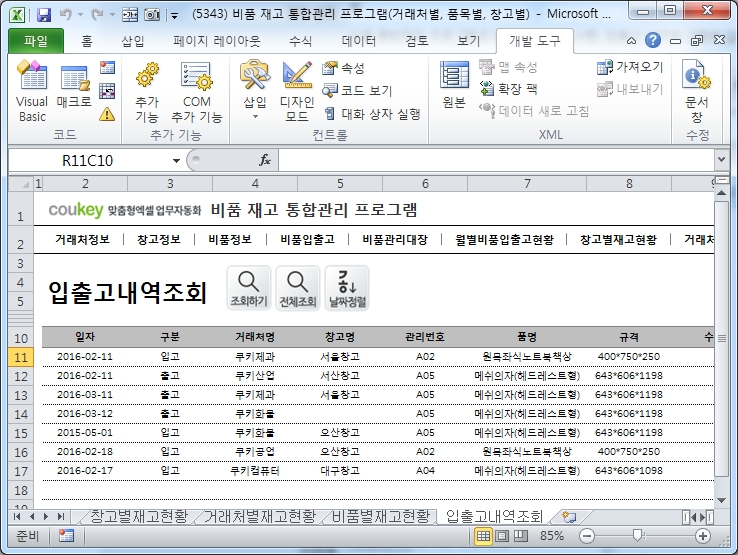Open the Excel Help icon
Screen dimensions: 738x555
click(x=652, y=40)
